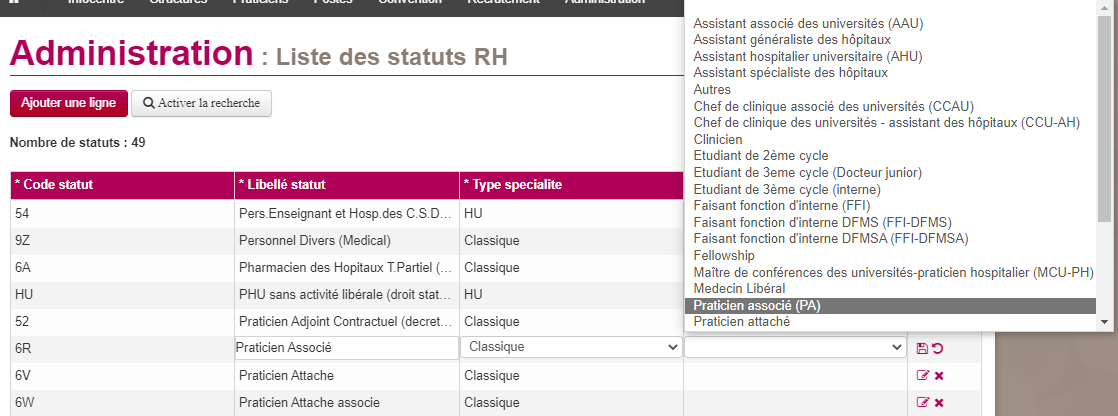
Task: Cancel editing with the undo icon
Action: [x=938, y=348]
